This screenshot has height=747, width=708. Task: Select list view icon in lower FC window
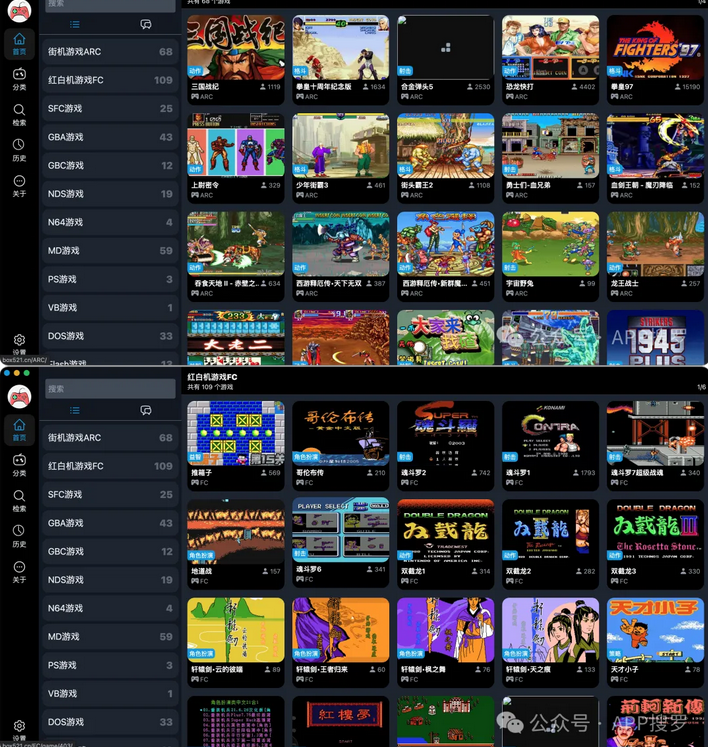click(75, 410)
